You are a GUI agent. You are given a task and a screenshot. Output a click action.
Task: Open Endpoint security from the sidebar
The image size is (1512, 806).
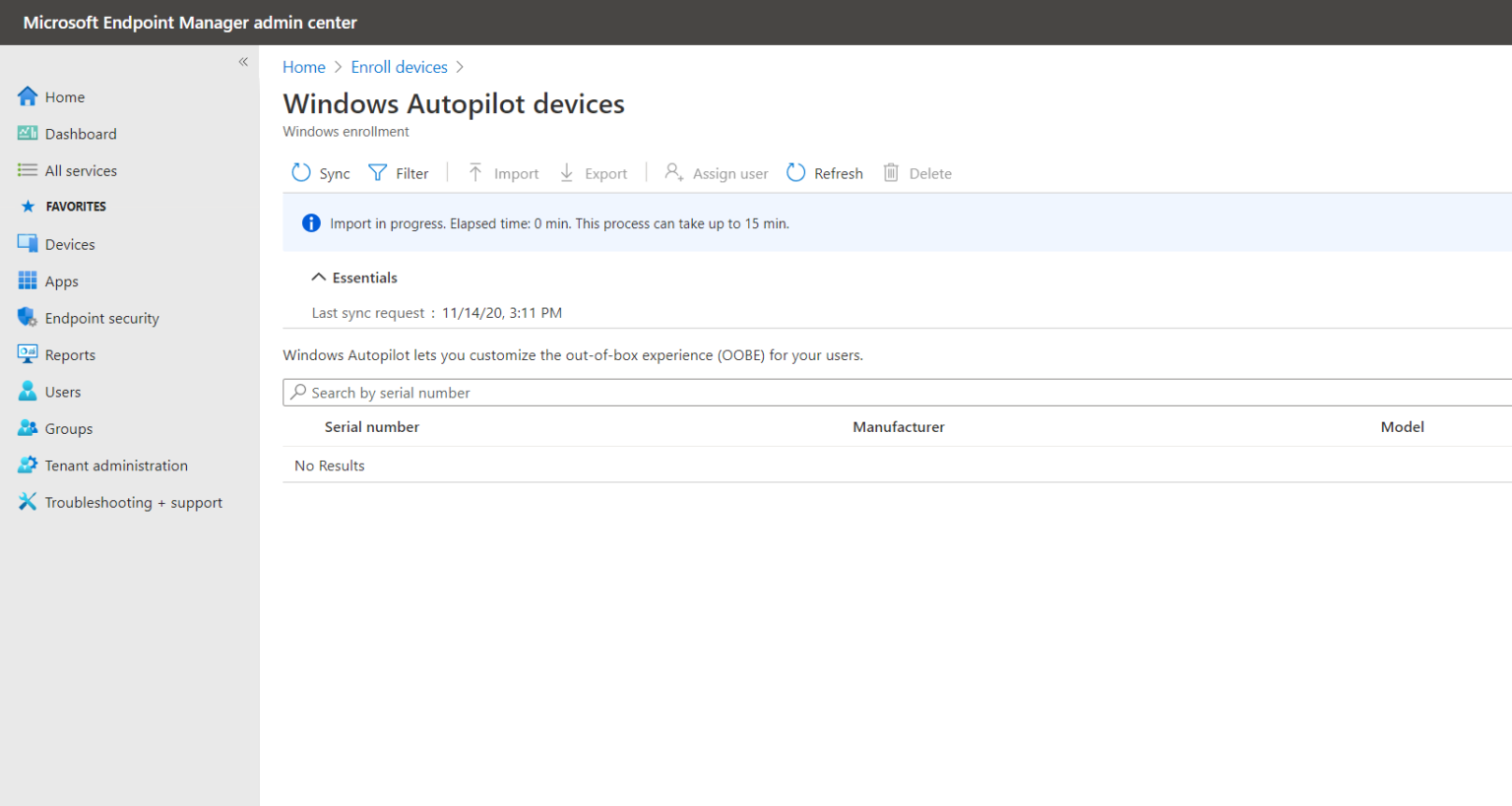pos(101,317)
